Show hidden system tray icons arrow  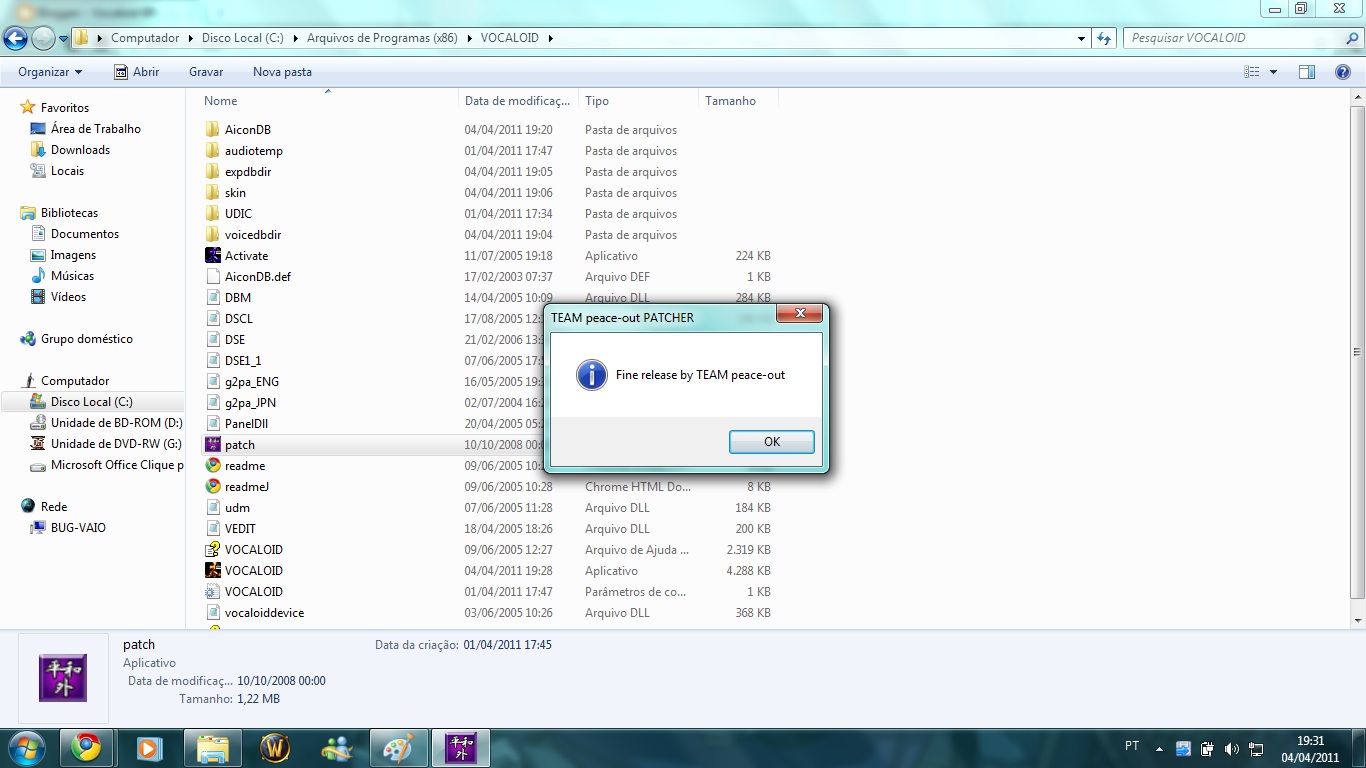(1159, 748)
